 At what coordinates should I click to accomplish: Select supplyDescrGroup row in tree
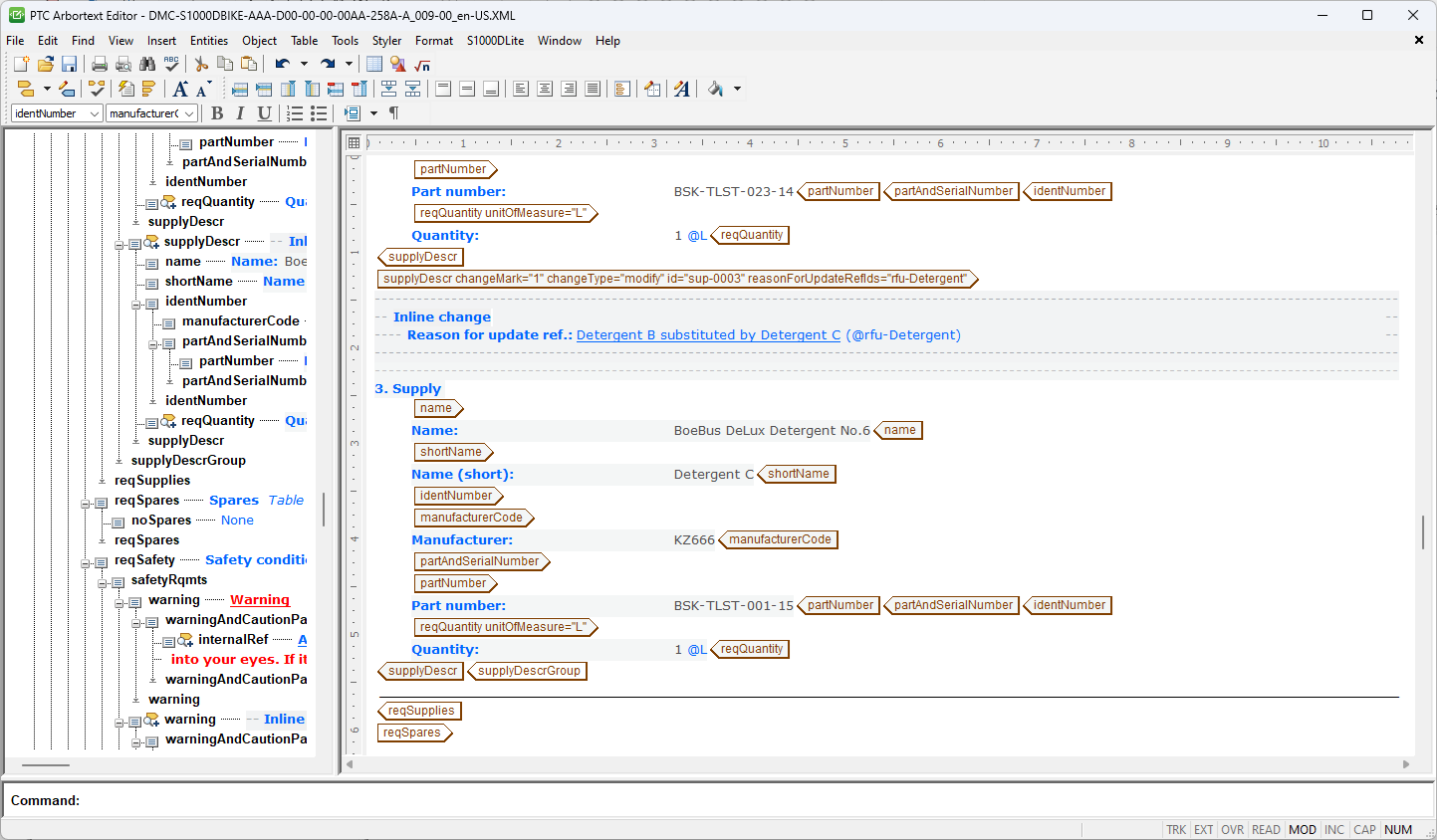(x=188, y=461)
